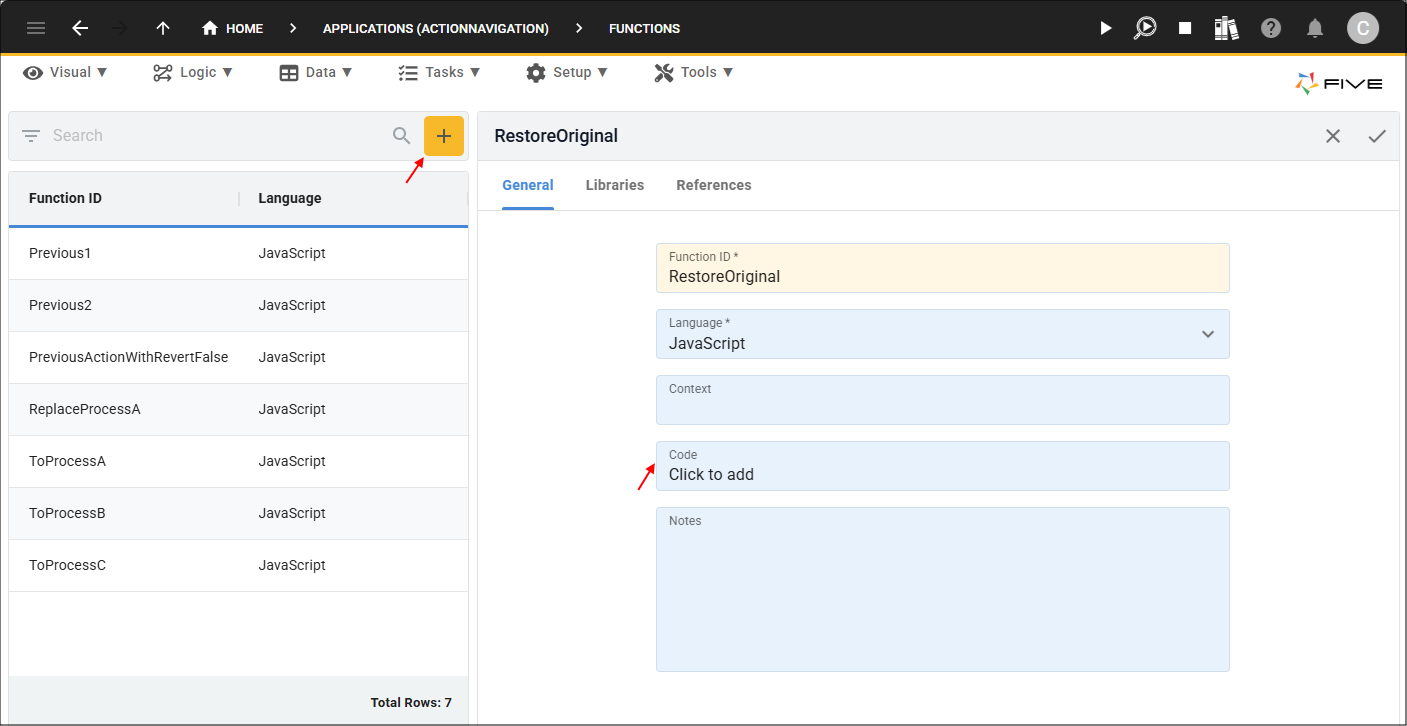Select the ReplaceProcessA row
Image resolution: width=1407 pixels, height=726 pixels.
tap(238, 410)
